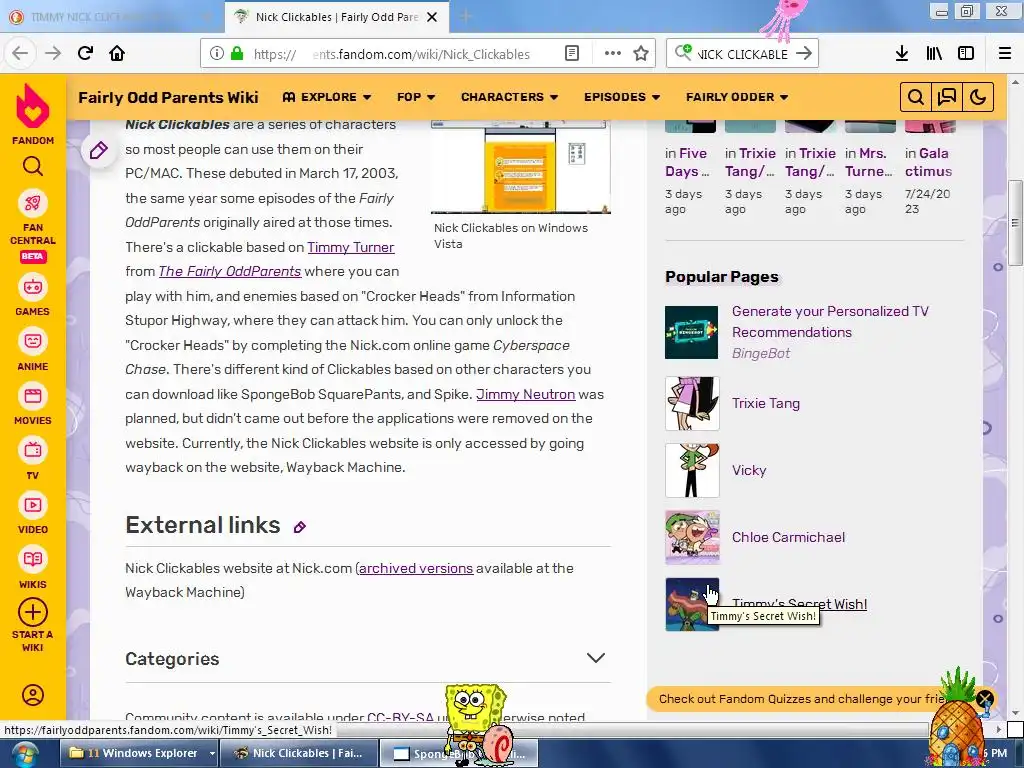Open the Fairly Odder dropdown menu
This screenshot has width=1024, height=768.
(737, 97)
